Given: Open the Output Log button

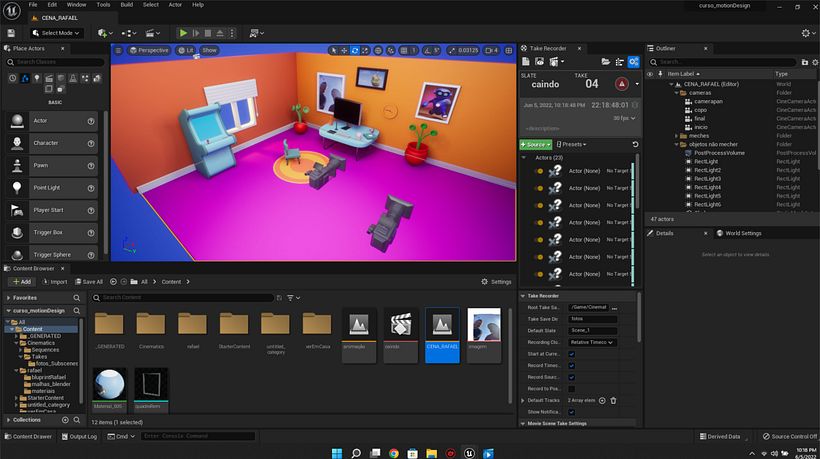Looking at the screenshot, I should point(79,436).
